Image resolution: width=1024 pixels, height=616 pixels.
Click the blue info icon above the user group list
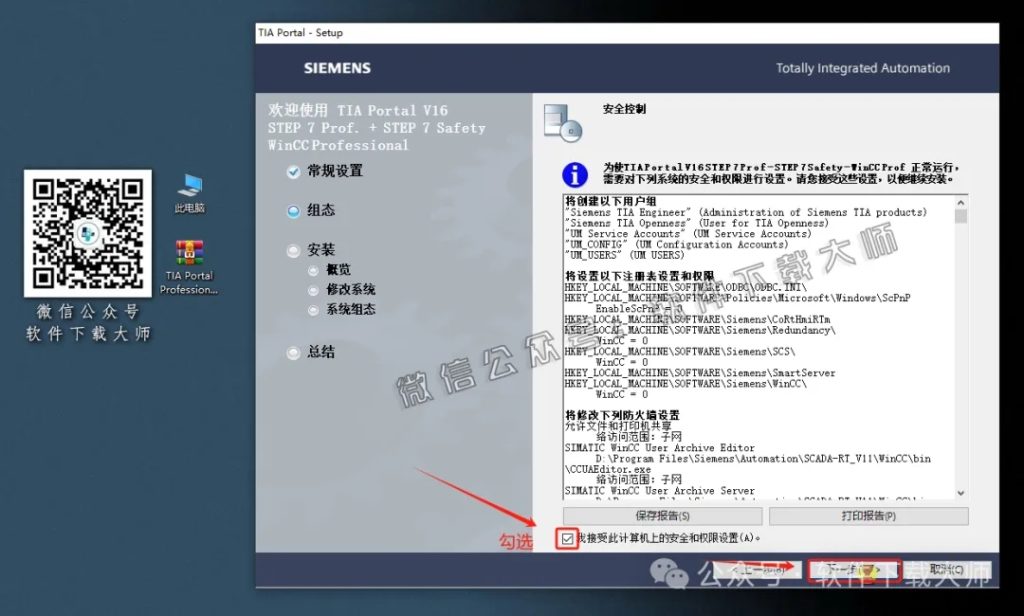(574, 175)
